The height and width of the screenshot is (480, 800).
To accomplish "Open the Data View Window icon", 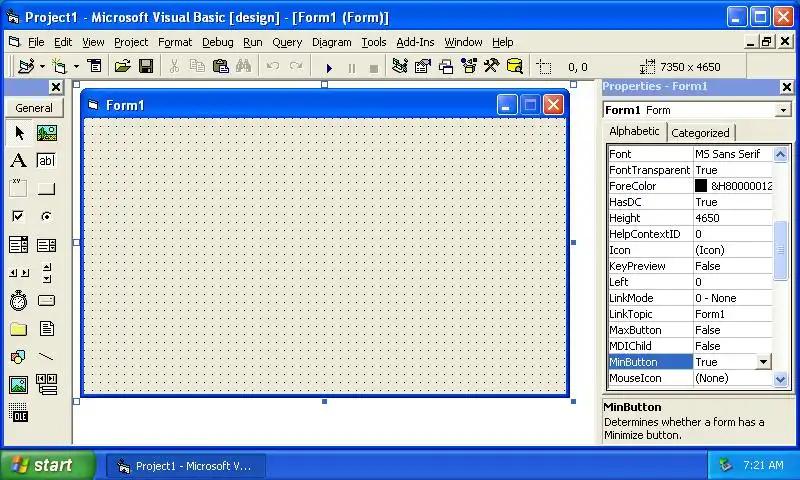I will click(x=515, y=66).
